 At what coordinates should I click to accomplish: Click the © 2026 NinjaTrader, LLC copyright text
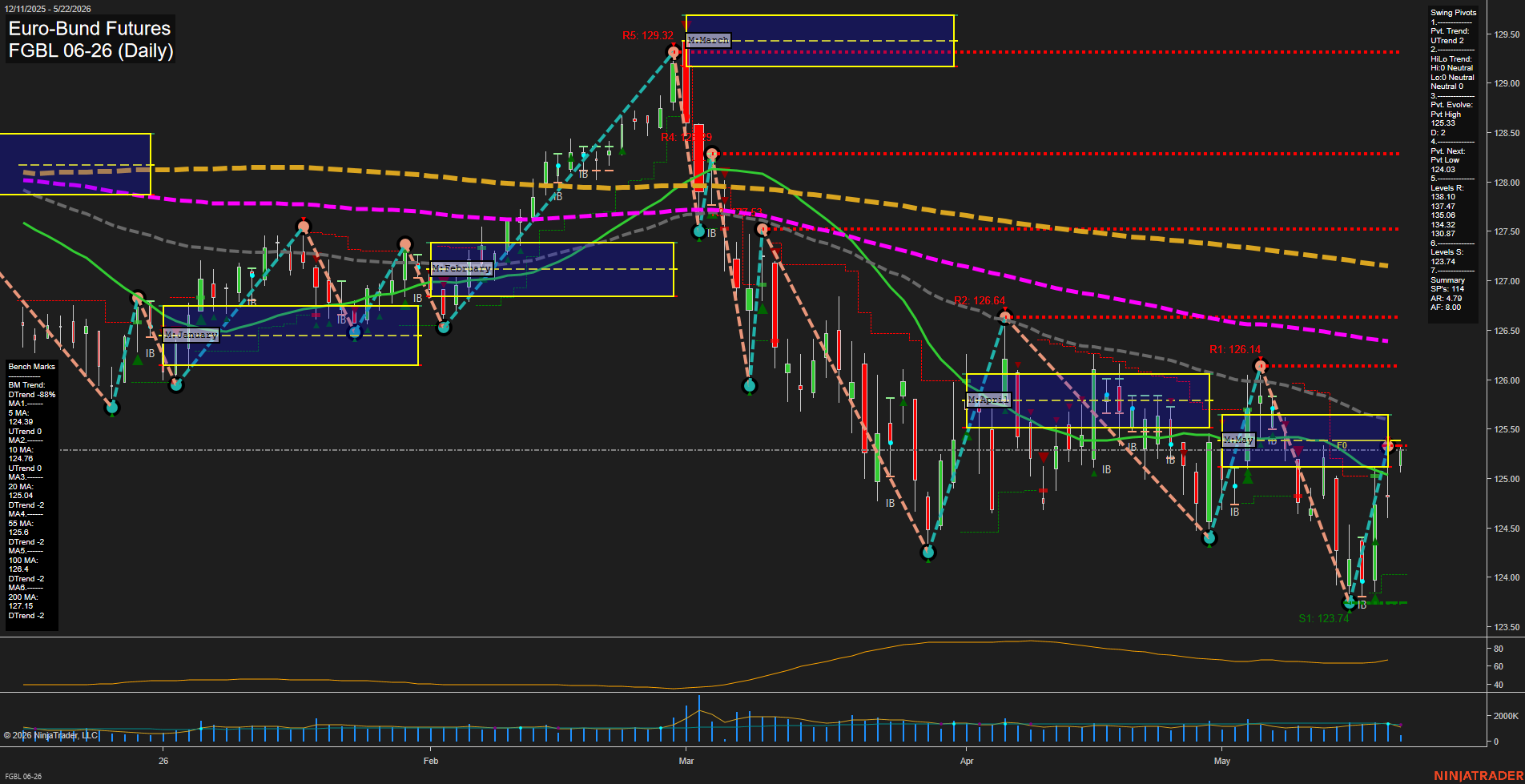point(50,735)
